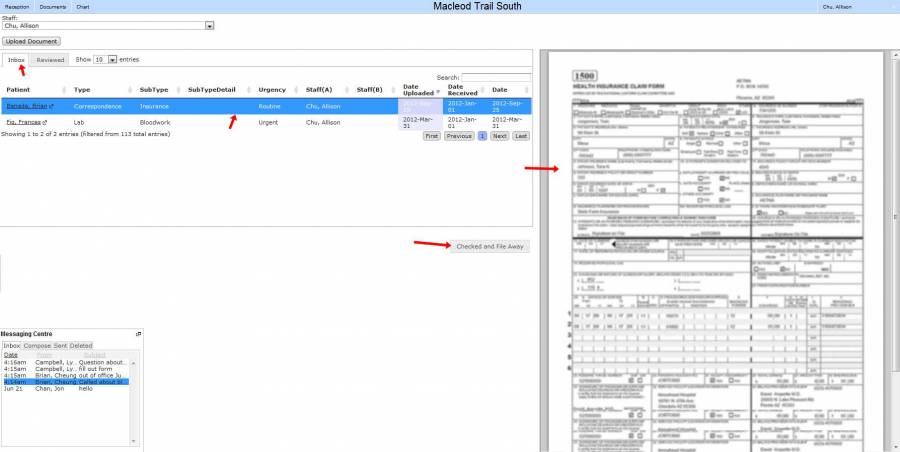Open the Deleted tab in Messaging Centre
This screenshot has width=900, height=452.
pyautogui.click(x=81, y=345)
